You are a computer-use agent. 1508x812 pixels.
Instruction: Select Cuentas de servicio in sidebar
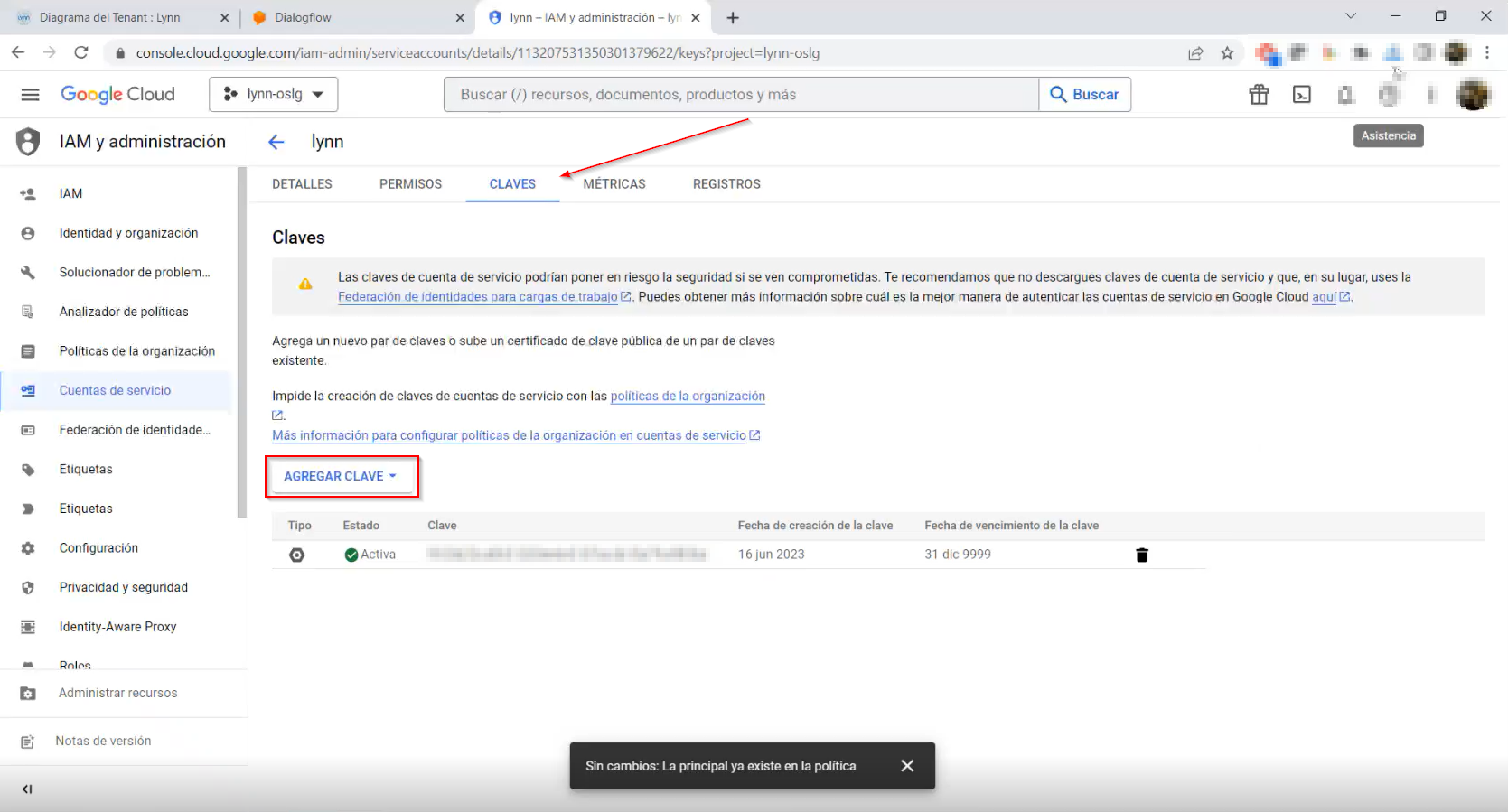coord(116,390)
